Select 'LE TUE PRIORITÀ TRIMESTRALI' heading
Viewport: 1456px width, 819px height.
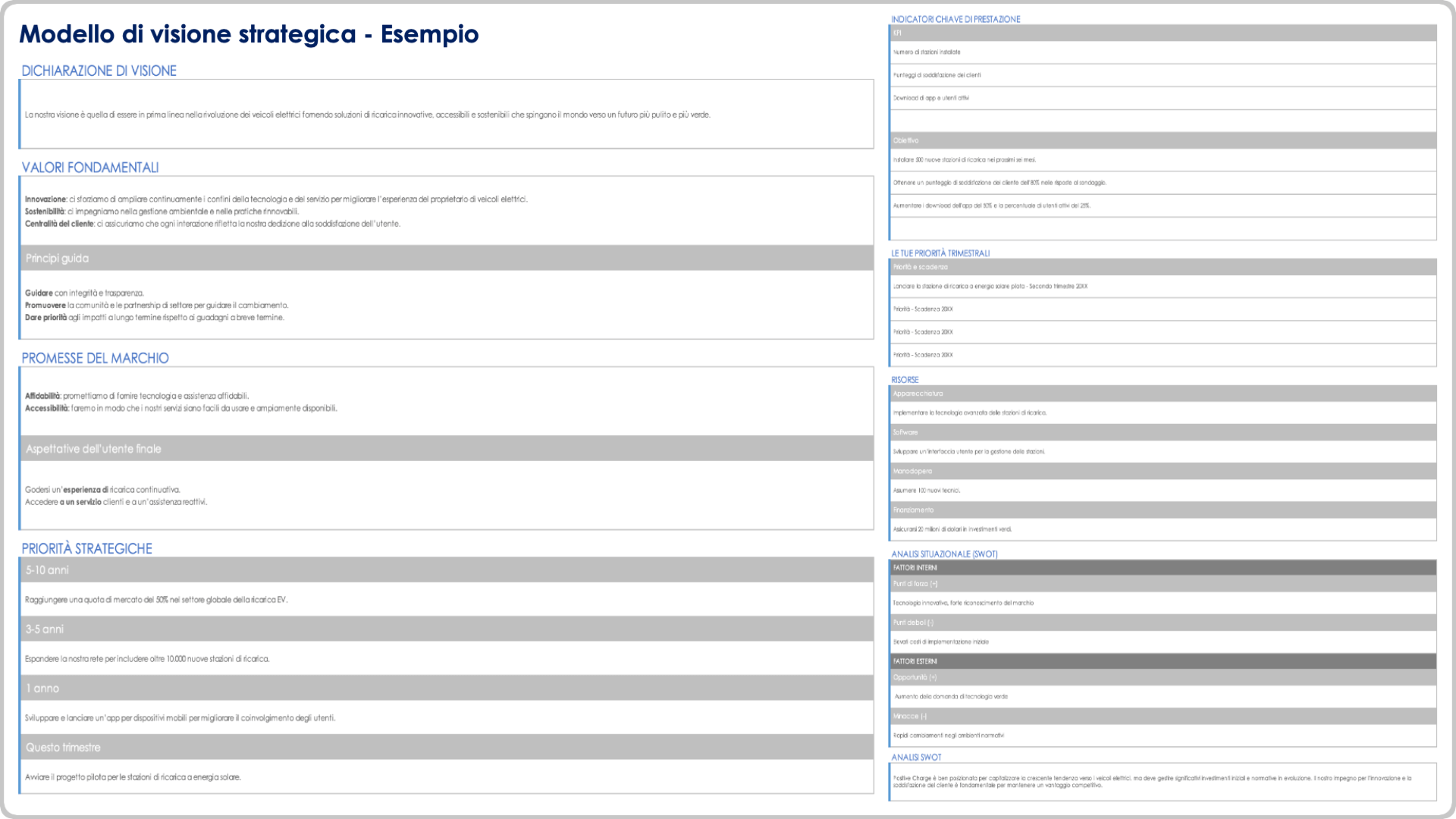pyautogui.click(x=940, y=253)
